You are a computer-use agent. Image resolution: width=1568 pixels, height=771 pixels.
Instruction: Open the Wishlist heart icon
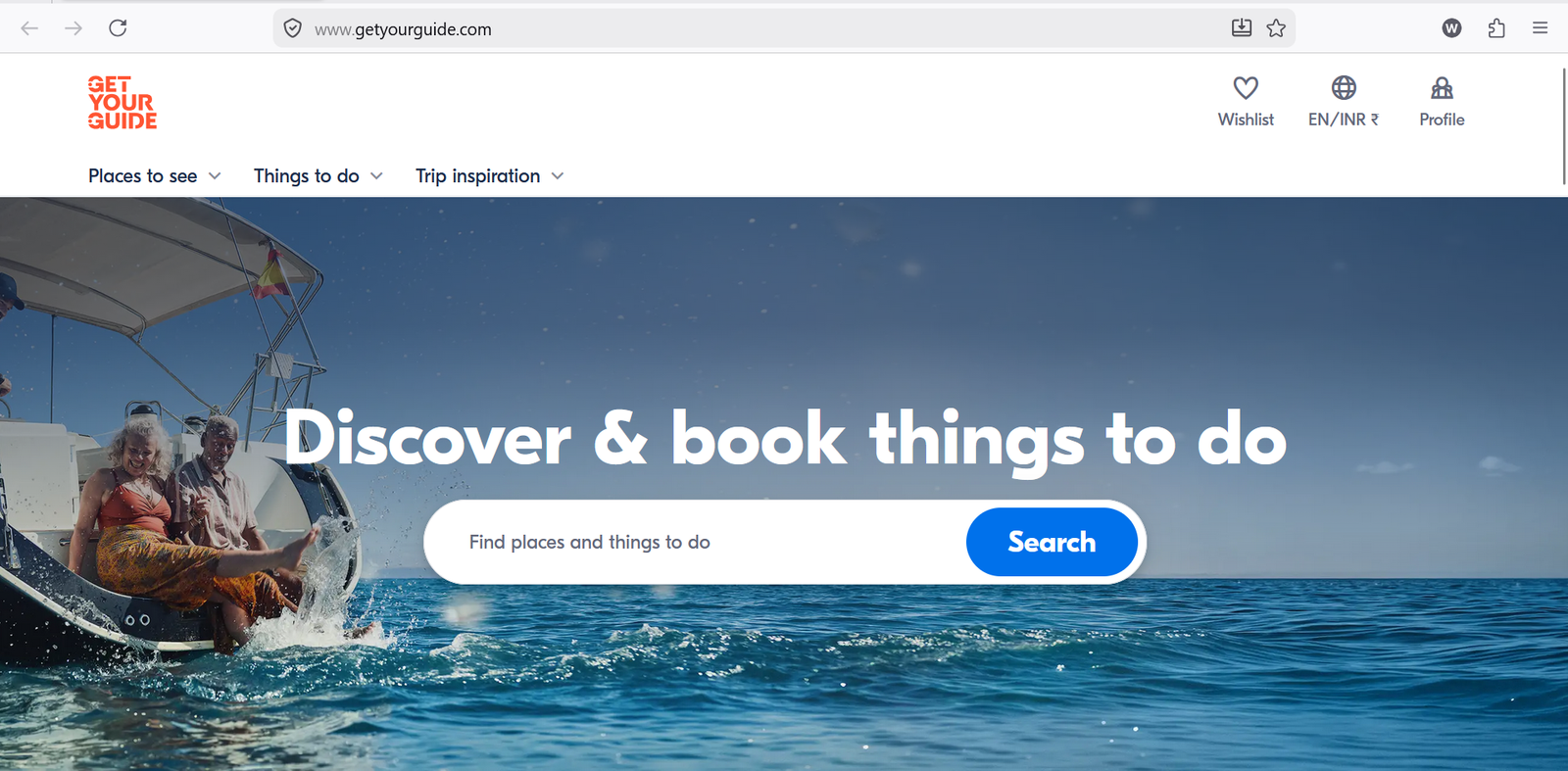(1246, 88)
